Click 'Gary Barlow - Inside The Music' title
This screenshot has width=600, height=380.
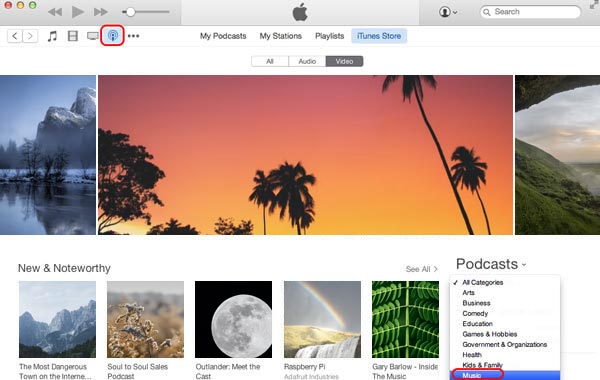[x=405, y=371]
